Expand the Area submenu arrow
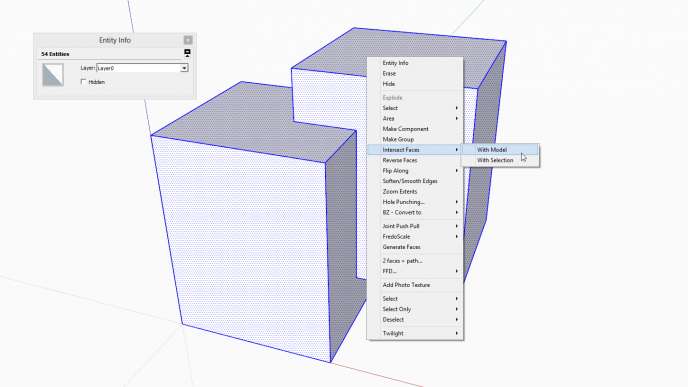688x387 pixels. tap(456, 118)
